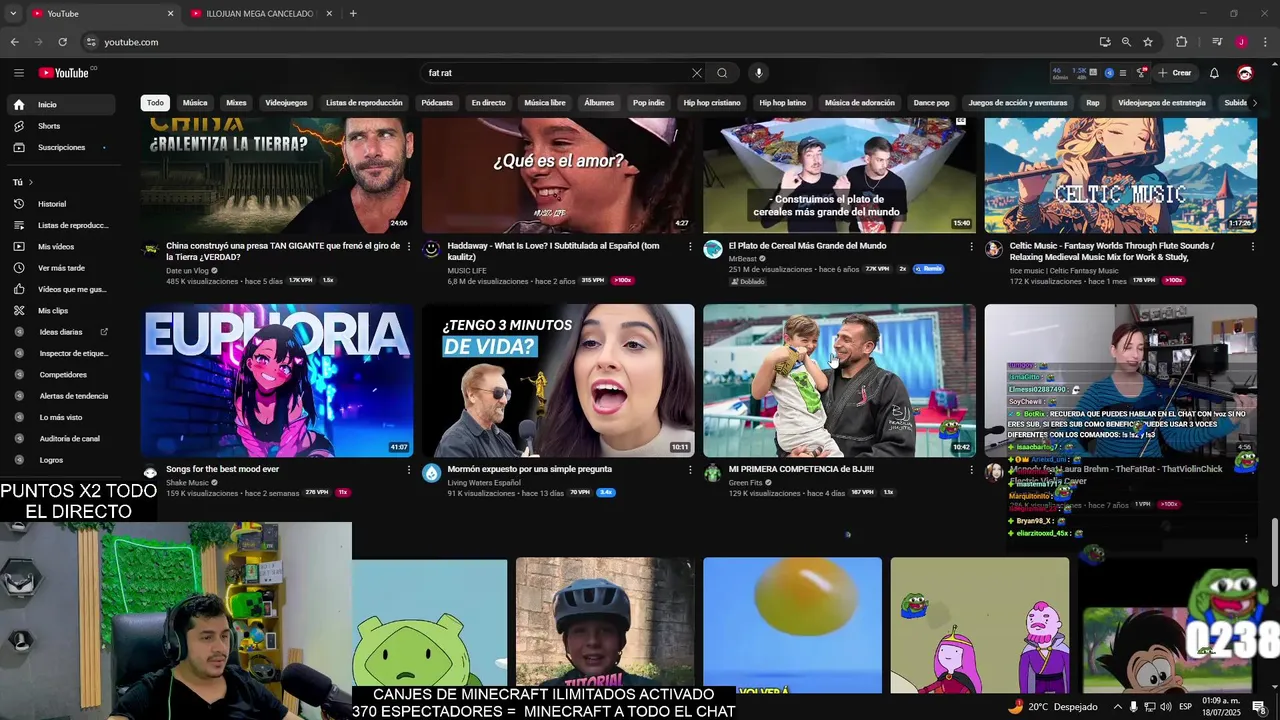This screenshot has height=720, width=1280.
Task: Open Mis clips in the sidebar
Action: [63, 311]
